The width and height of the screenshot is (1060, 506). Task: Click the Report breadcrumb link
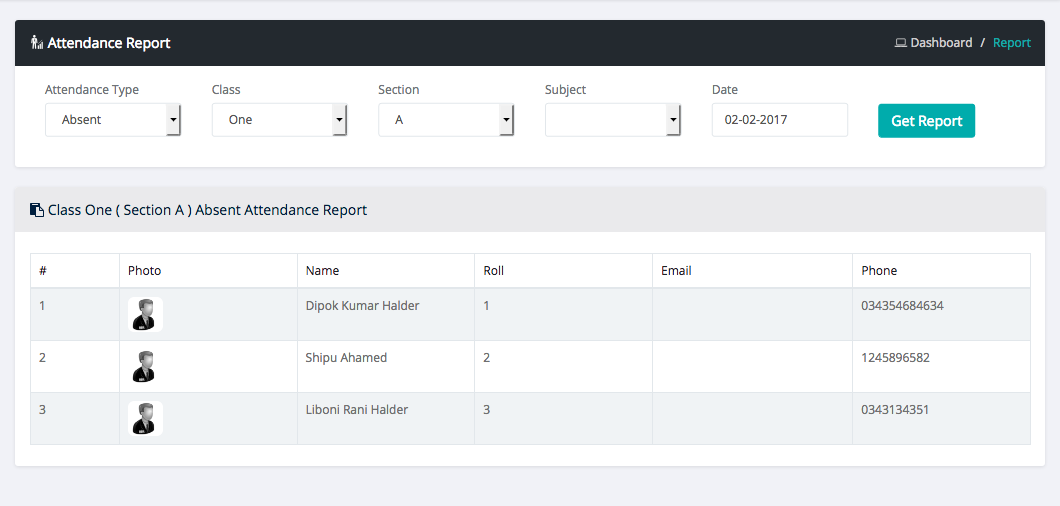click(x=1011, y=43)
